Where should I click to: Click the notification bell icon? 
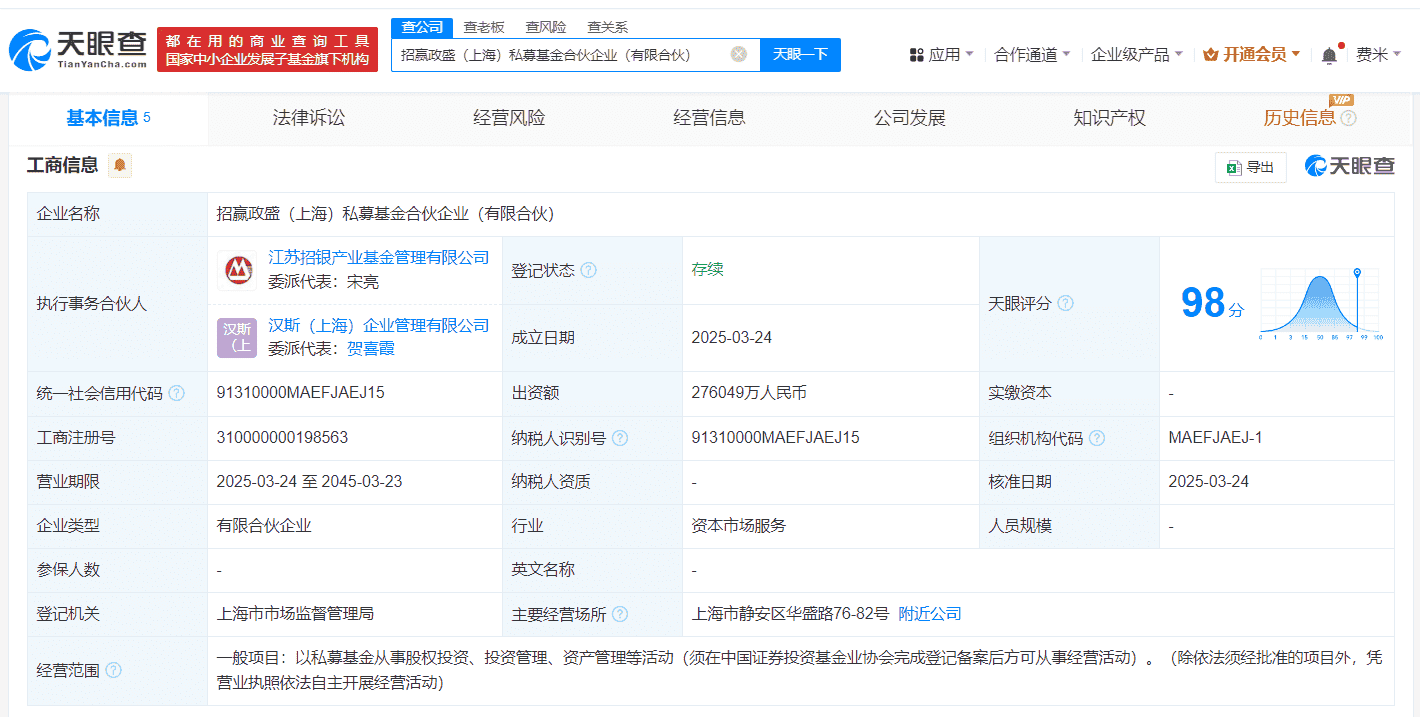1328,54
